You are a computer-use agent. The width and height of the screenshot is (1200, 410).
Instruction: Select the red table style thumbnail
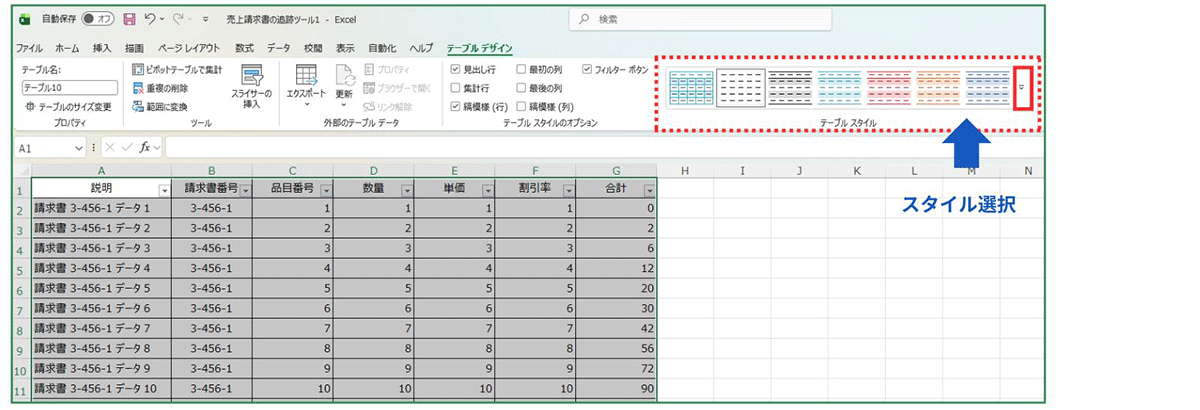click(x=890, y=89)
